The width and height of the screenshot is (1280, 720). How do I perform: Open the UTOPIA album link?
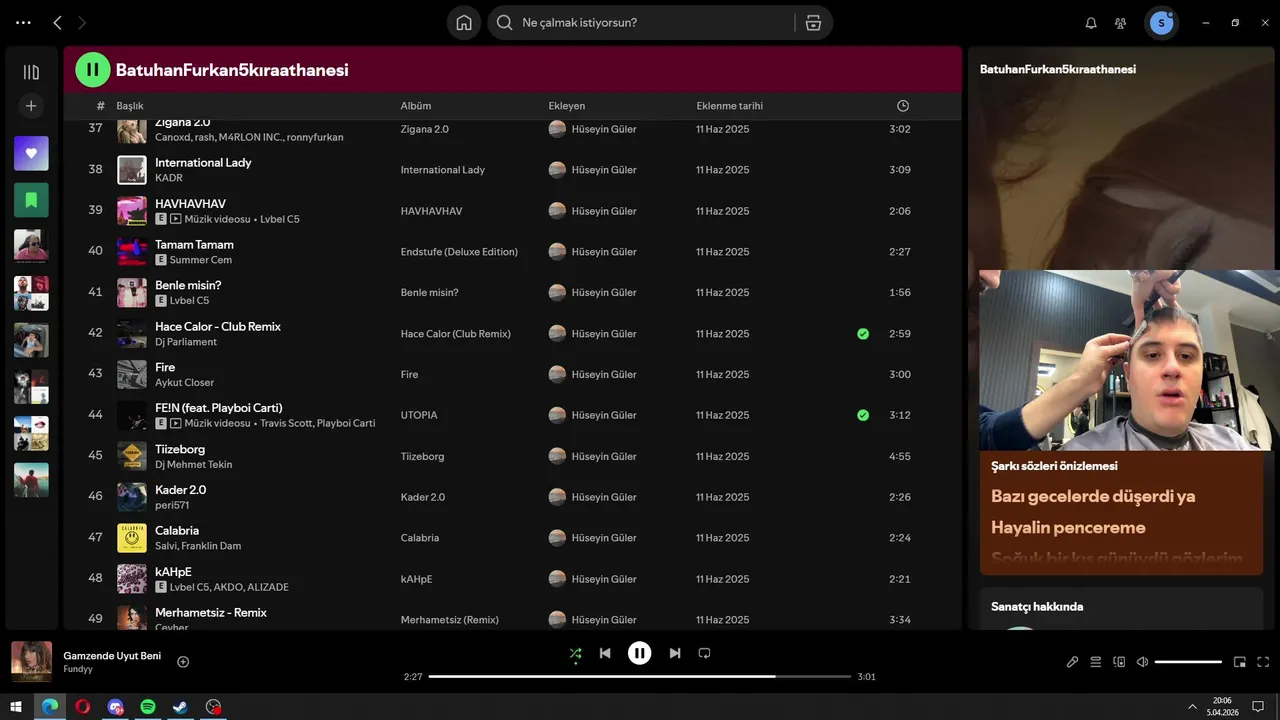(x=419, y=415)
